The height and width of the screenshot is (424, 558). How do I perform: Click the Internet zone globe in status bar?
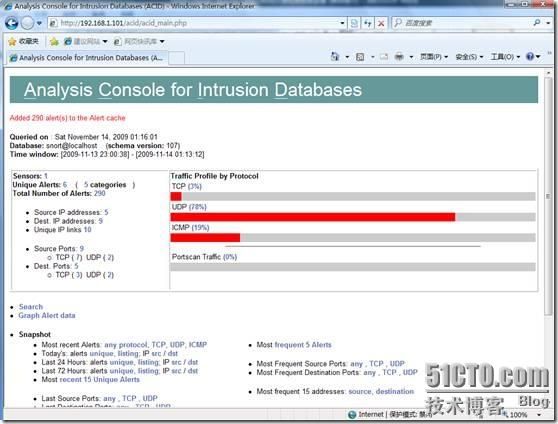(x=352, y=414)
